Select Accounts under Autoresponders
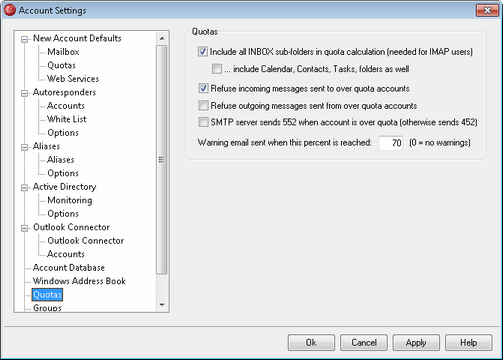The image size is (503, 360). (66, 106)
